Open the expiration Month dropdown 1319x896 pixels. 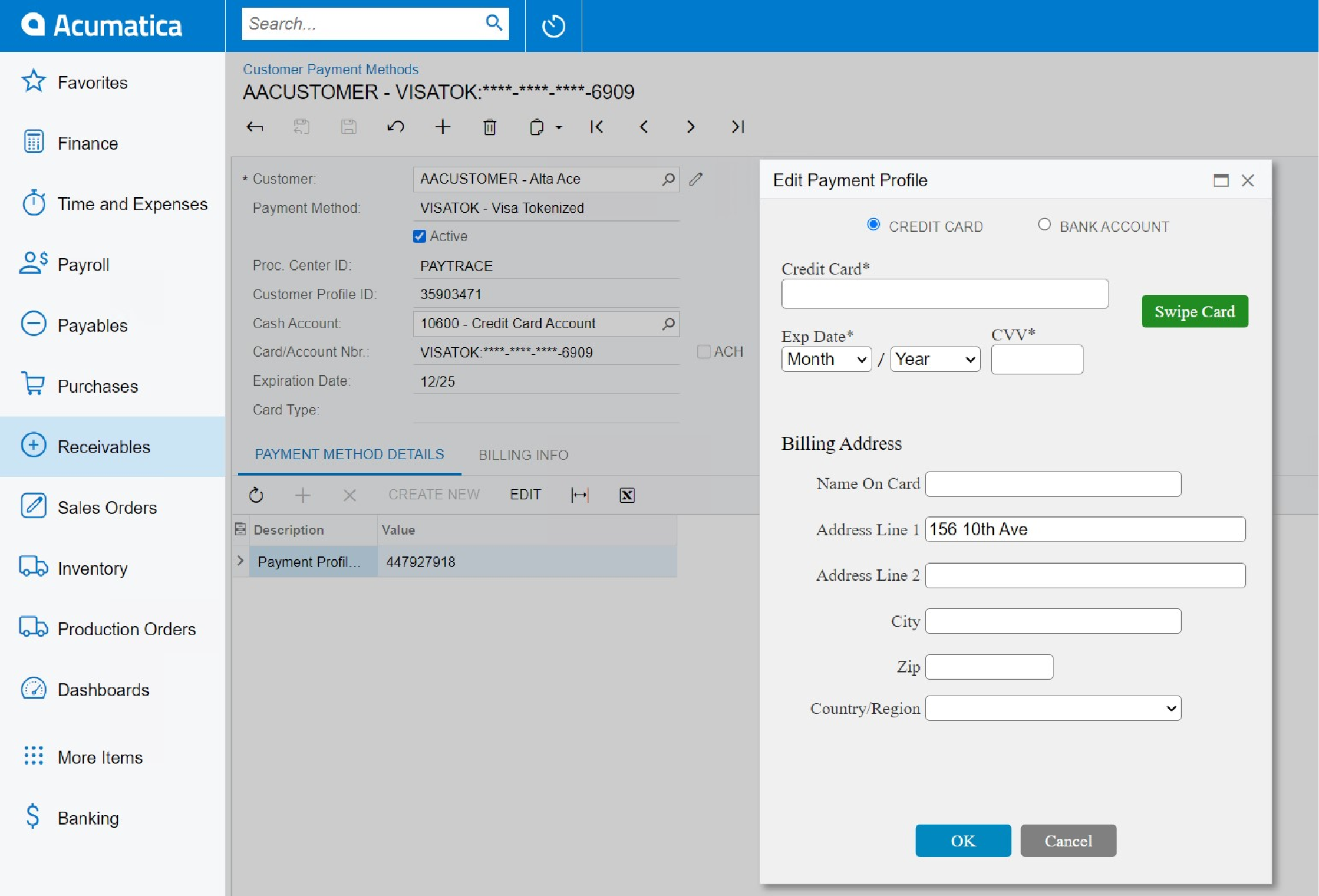click(827, 359)
